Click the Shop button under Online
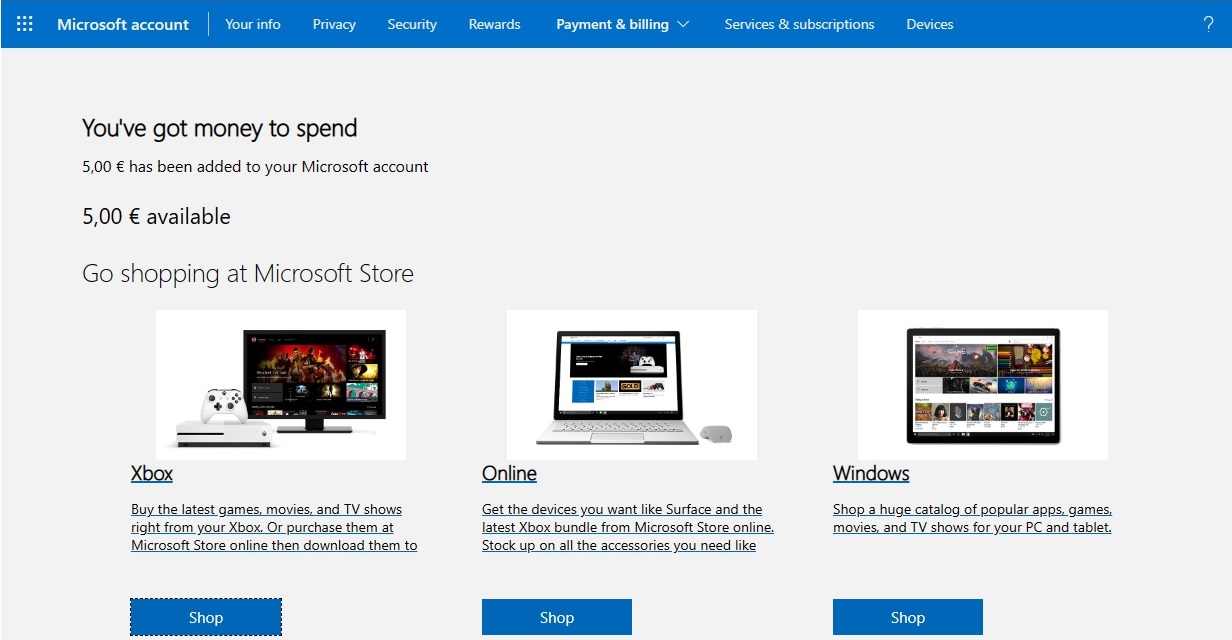 click(557, 617)
